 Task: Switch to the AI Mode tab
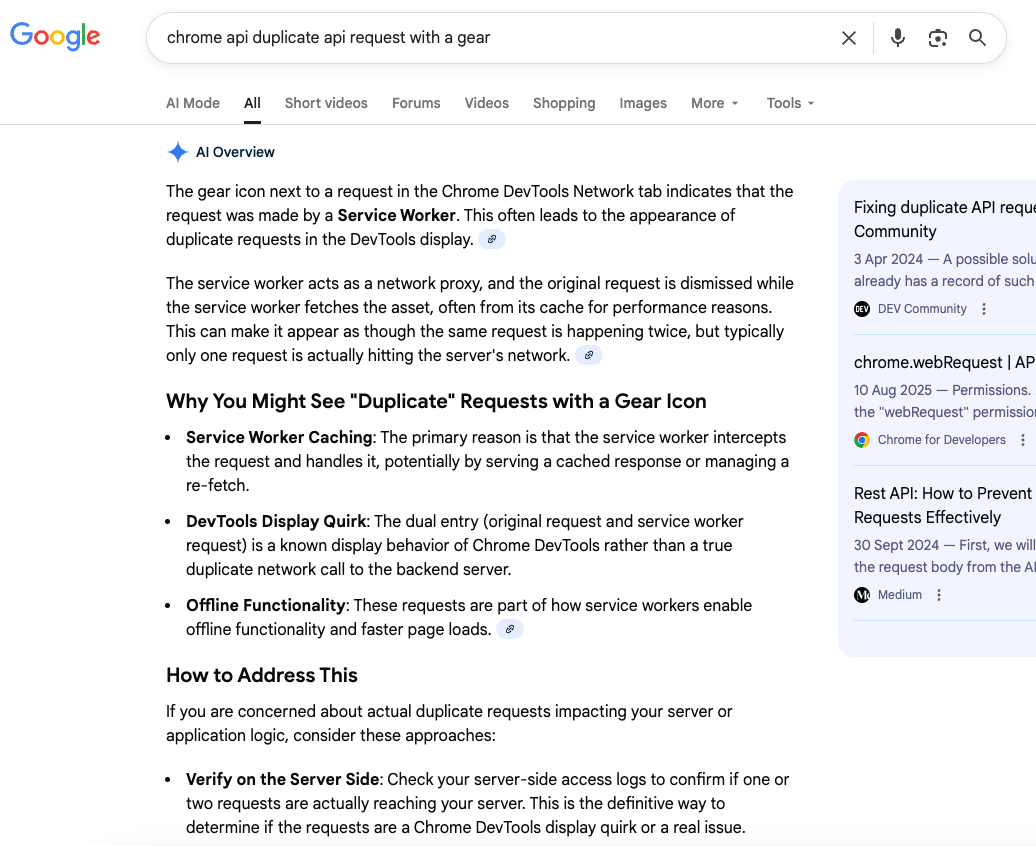[193, 103]
